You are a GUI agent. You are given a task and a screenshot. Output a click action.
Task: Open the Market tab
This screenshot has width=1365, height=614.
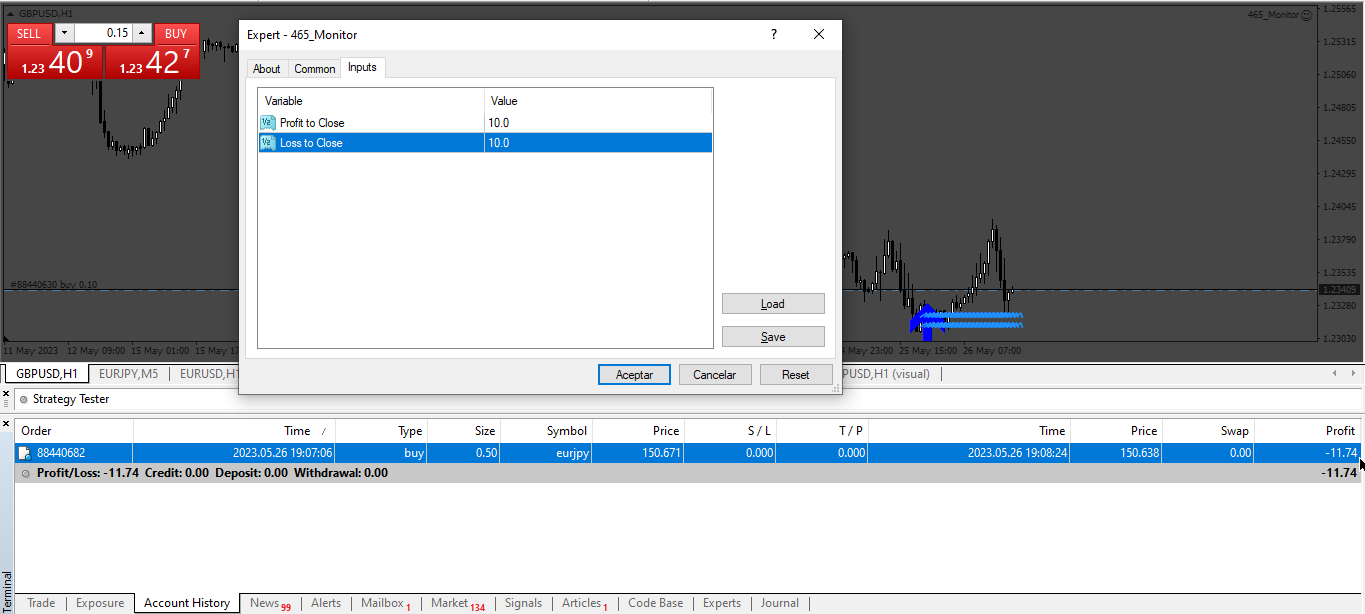tap(457, 603)
